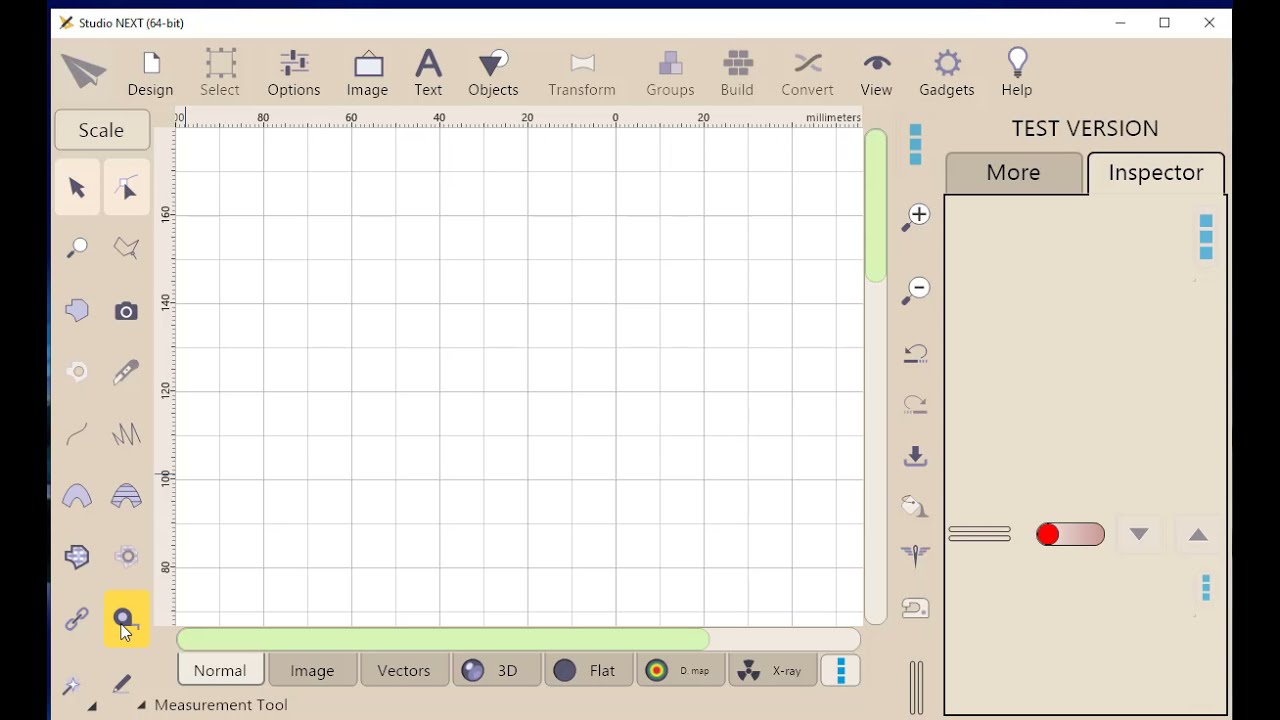Screen dimensions: 1280x720
Task: Click the green horizontal scrollbar
Action: (443, 639)
